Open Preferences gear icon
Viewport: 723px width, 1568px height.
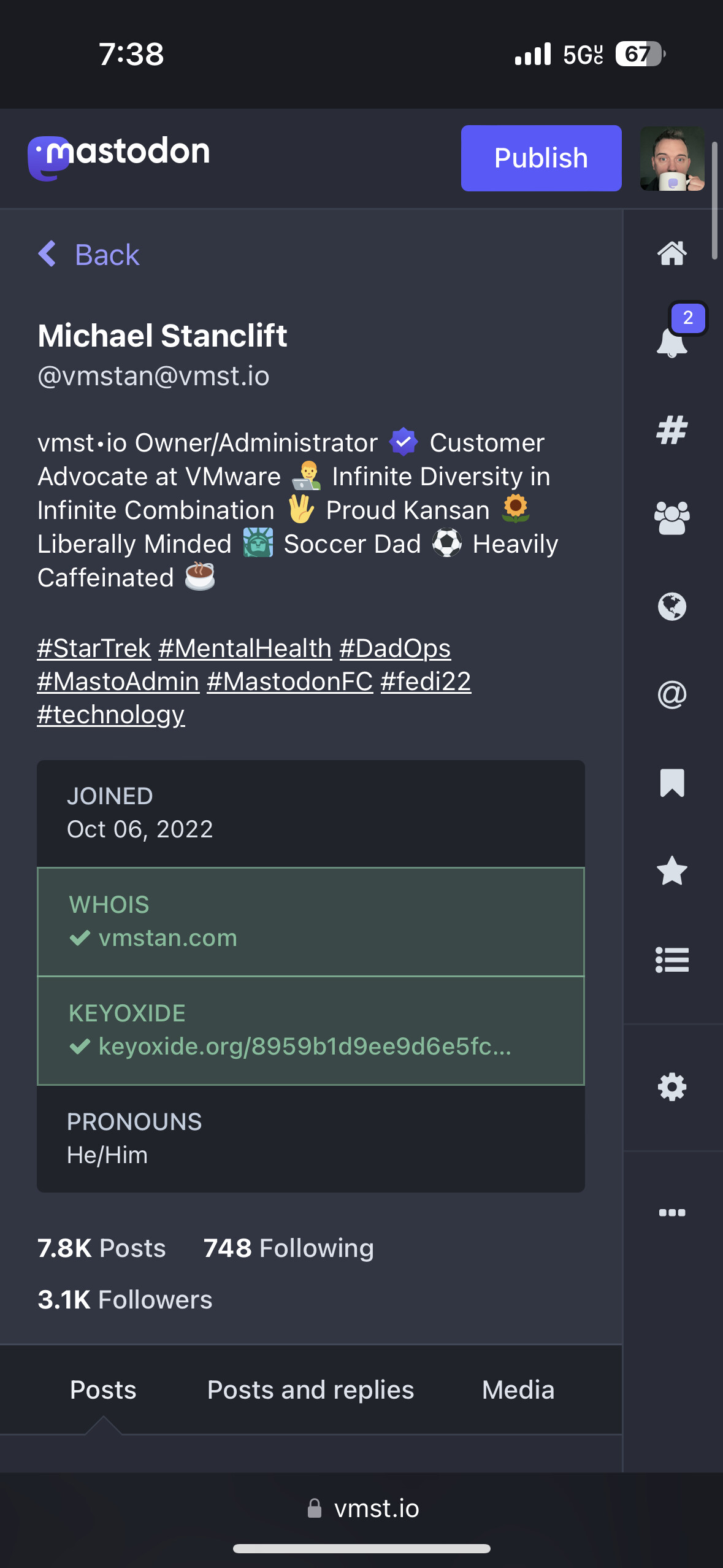672,1087
